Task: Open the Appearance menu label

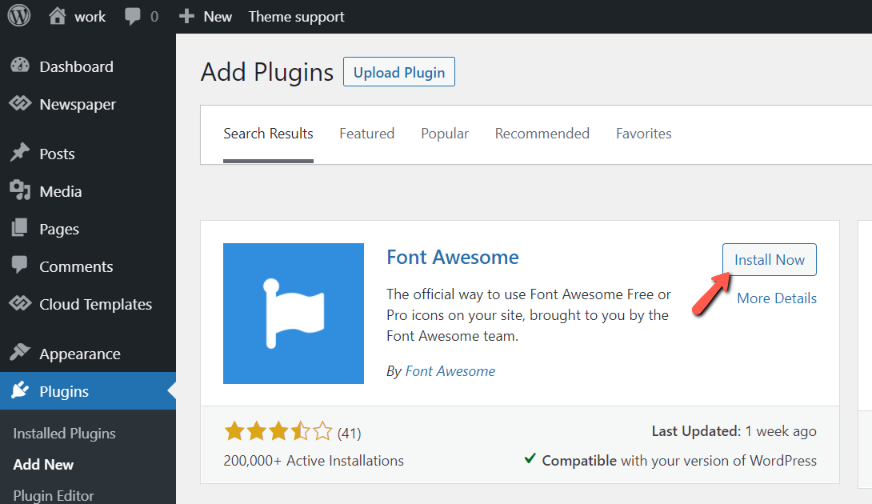Action: (x=80, y=354)
